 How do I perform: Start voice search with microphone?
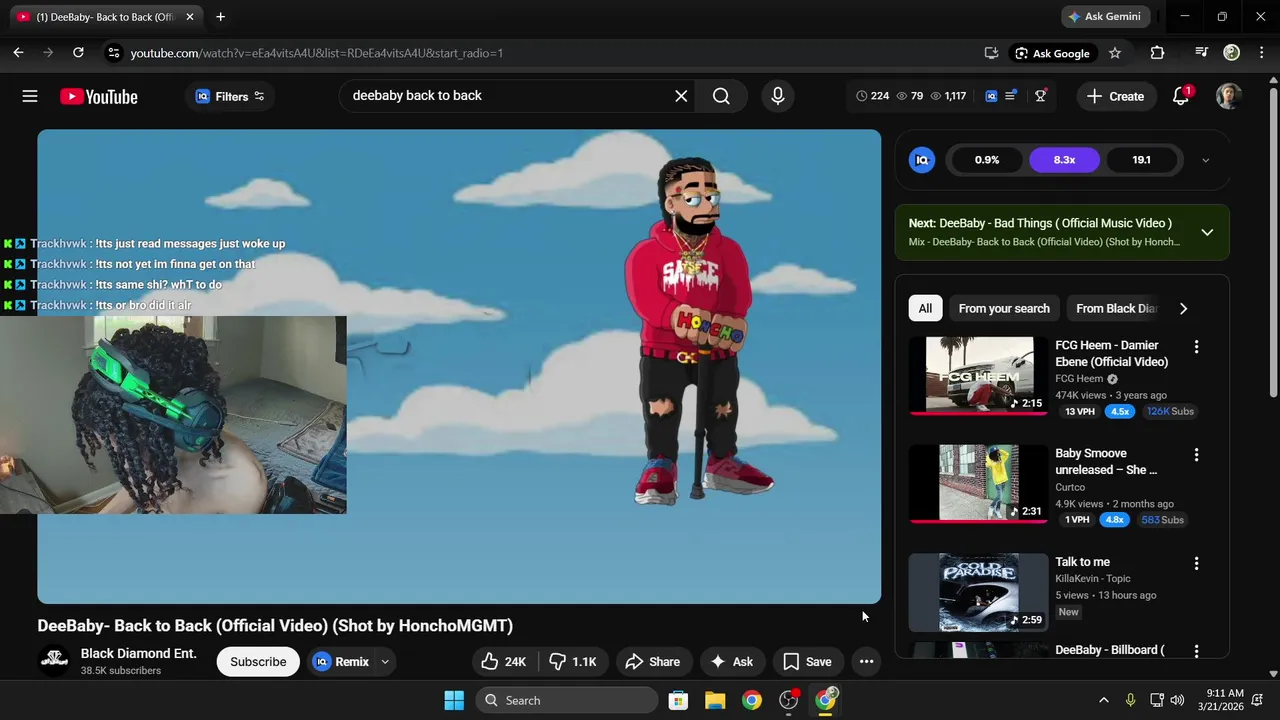coord(778,96)
